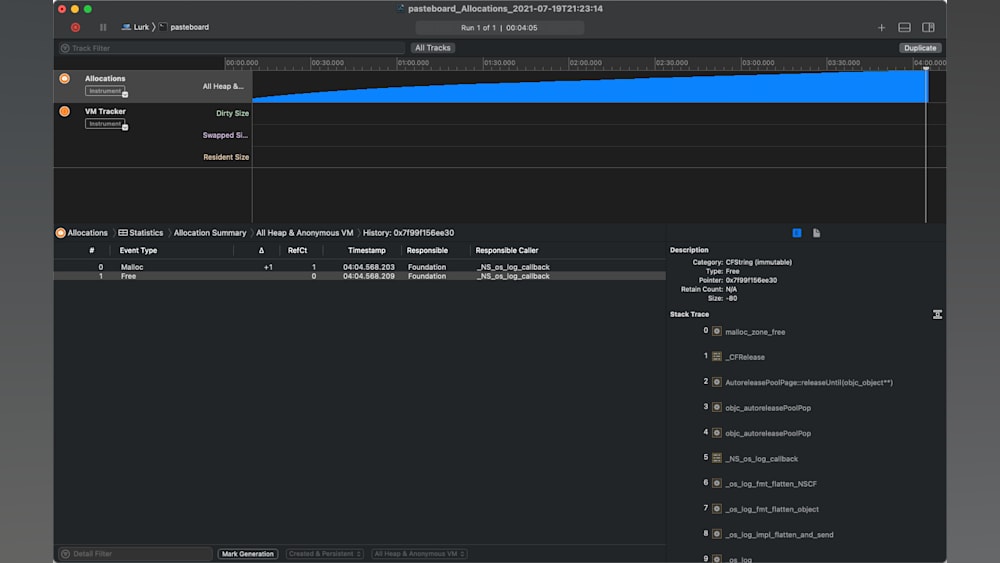Sort by Responsible Caller column header
Screen dimensions: 1000x563
click(506, 251)
